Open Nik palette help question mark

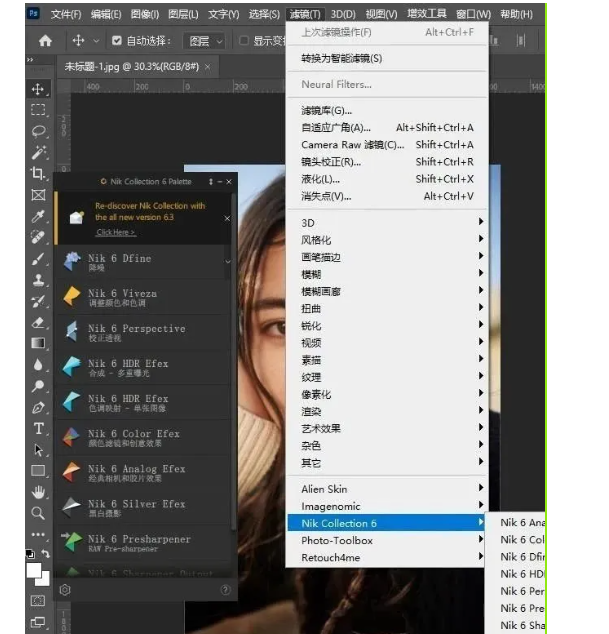(225, 590)
